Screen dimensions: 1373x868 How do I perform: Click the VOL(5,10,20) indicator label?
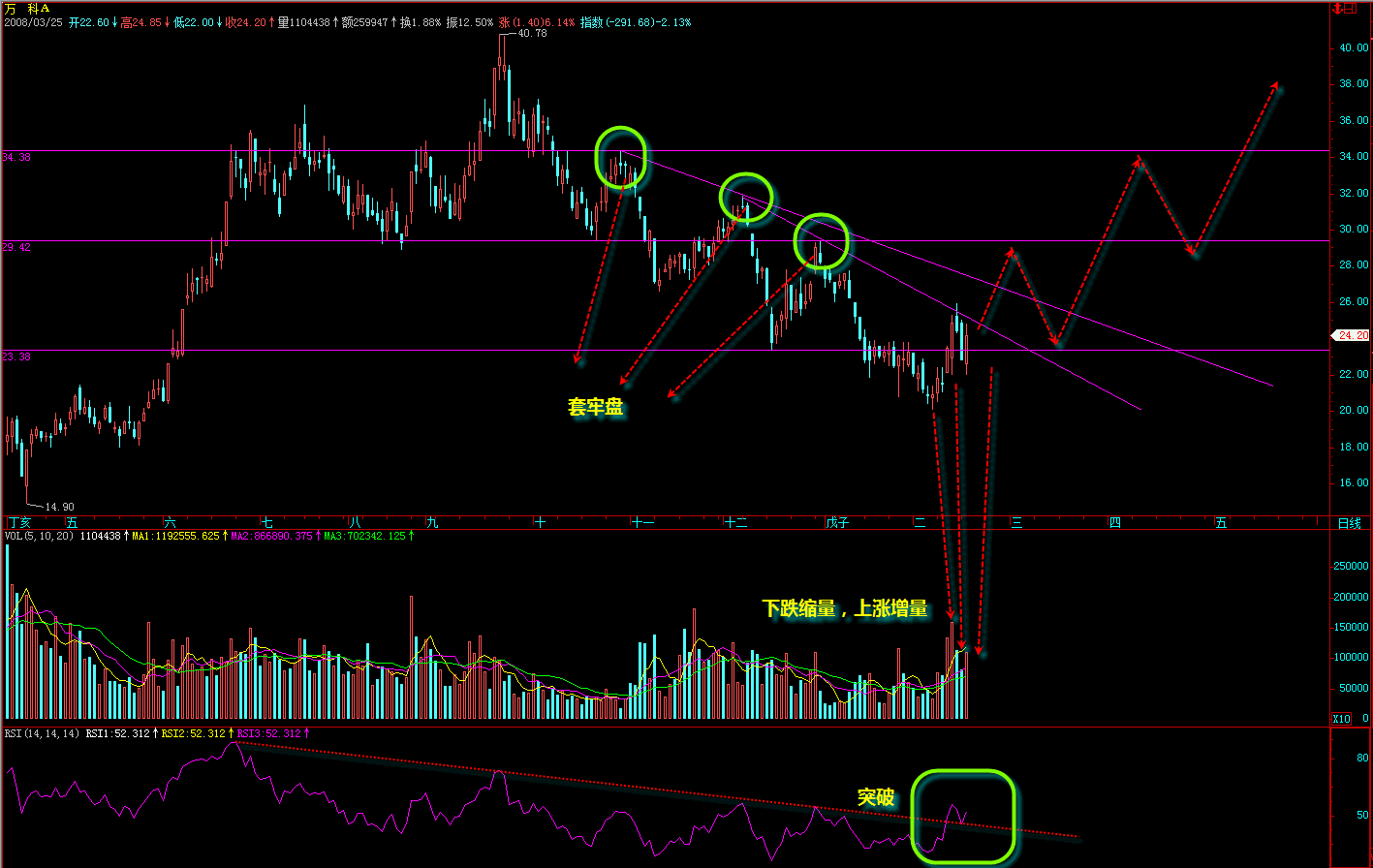pyautogui.click(x=40, y=536)
